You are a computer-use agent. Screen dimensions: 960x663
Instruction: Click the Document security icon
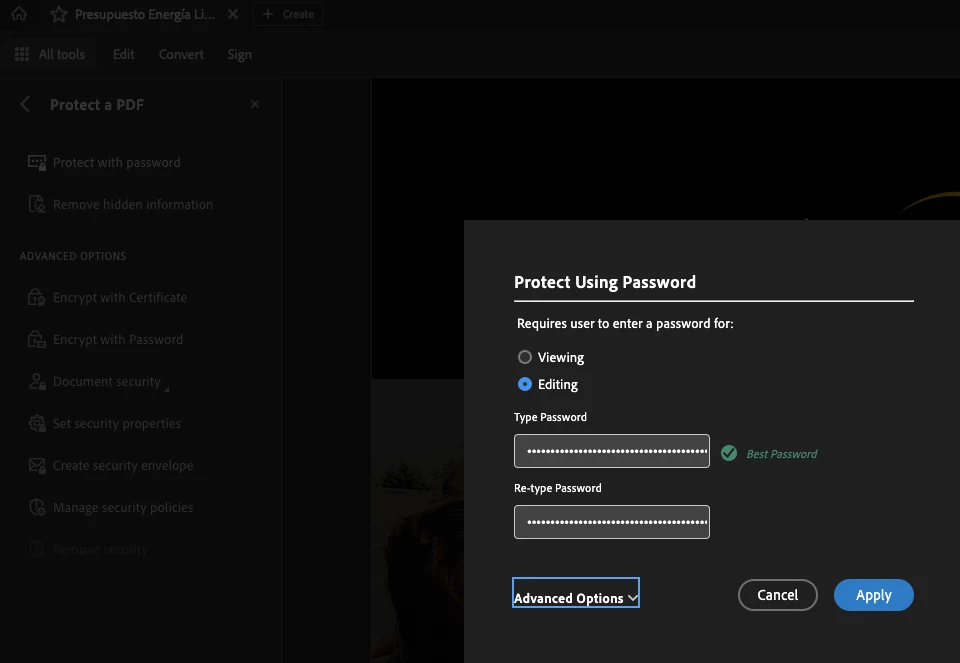coord(37,381)
